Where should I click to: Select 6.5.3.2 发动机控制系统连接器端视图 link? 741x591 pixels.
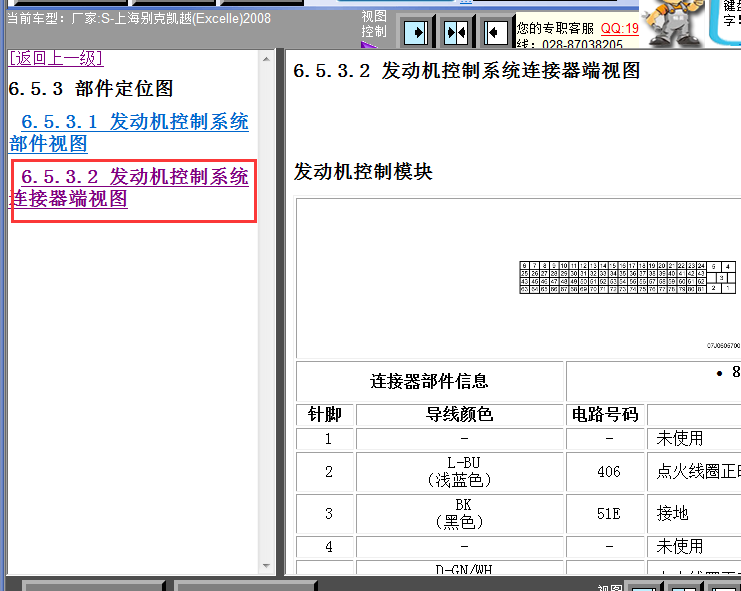tap(129, 187)
